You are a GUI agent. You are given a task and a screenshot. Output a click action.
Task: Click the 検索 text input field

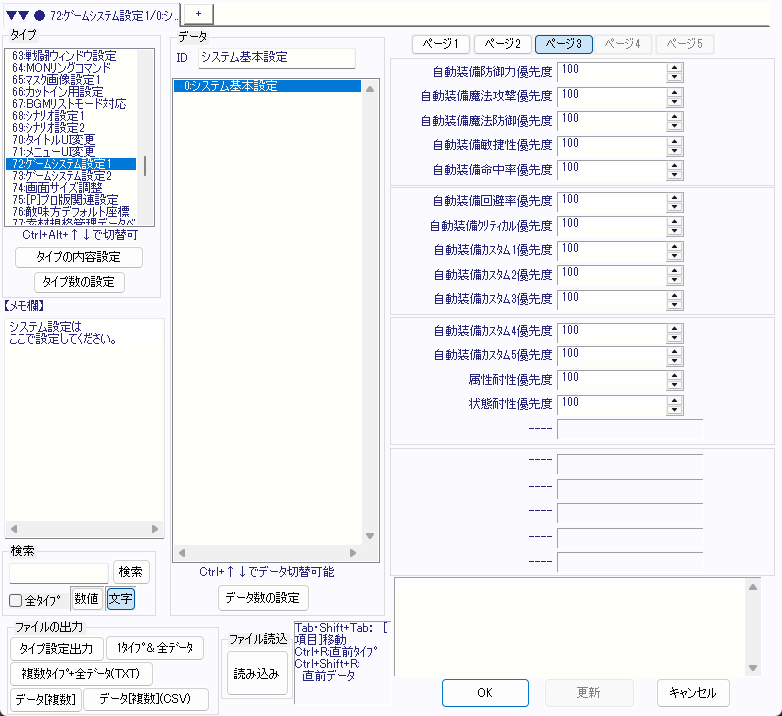pos(59,572)
